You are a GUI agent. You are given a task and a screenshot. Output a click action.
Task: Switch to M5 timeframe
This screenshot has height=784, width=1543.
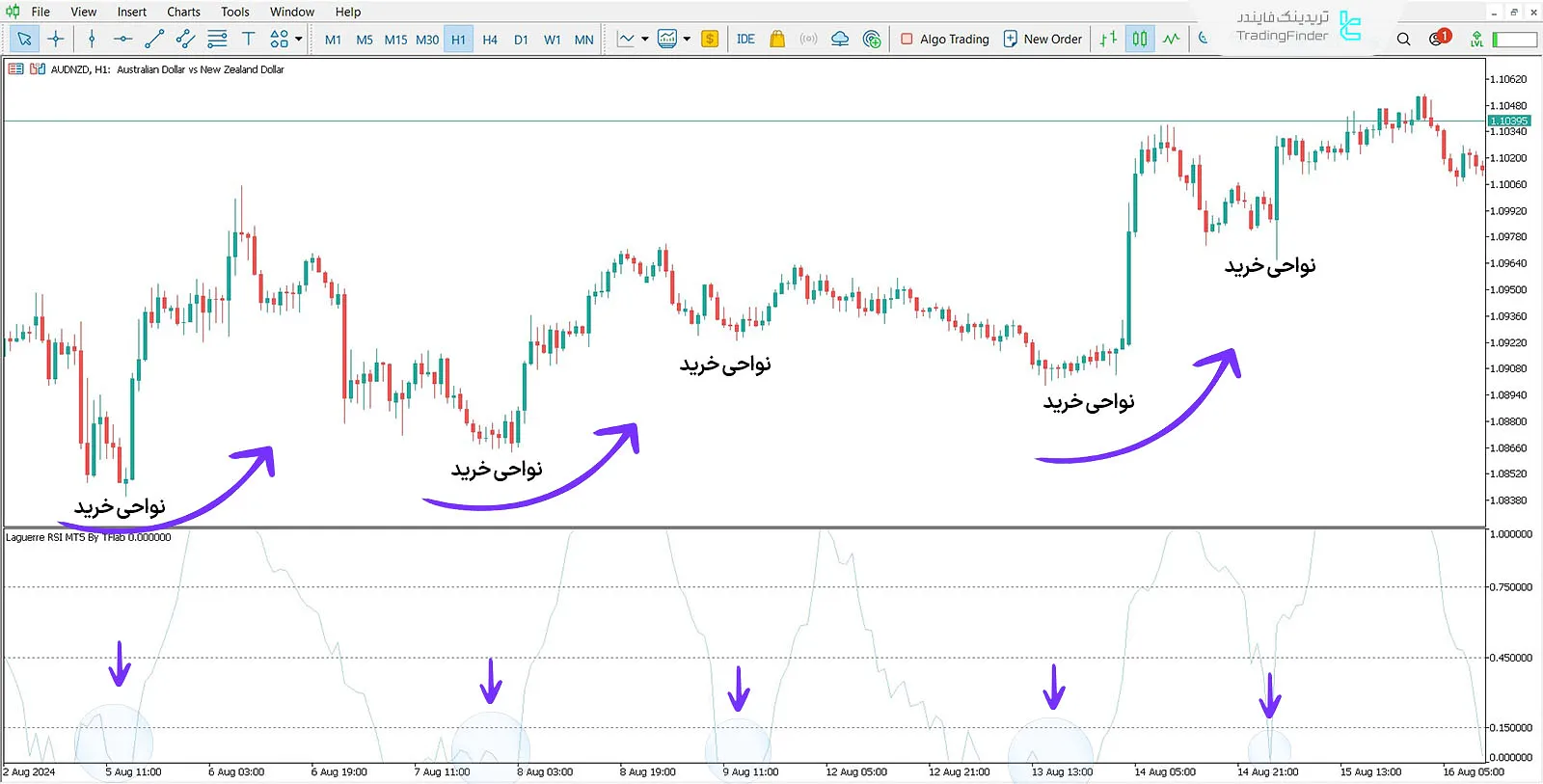pyautogui.click(x=365, y=40)
